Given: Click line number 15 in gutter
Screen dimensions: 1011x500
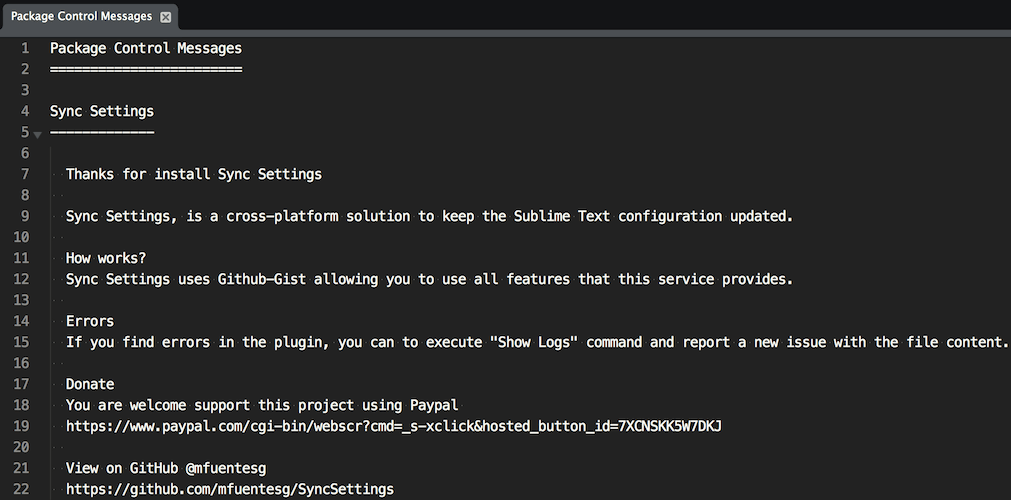Looking at the screenshot, I should (21, 342).
